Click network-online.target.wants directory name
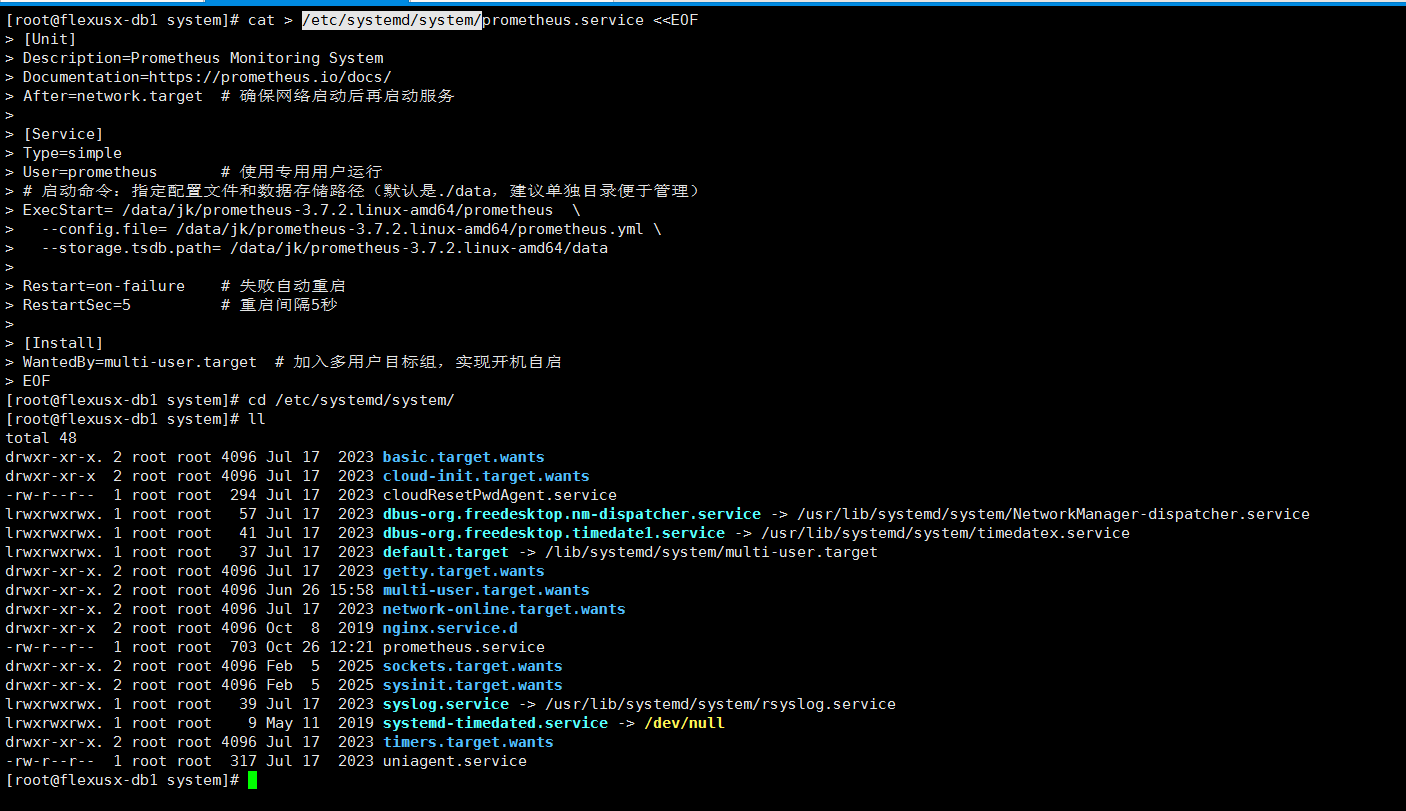1406x811 pixels. tap(504, 609)
